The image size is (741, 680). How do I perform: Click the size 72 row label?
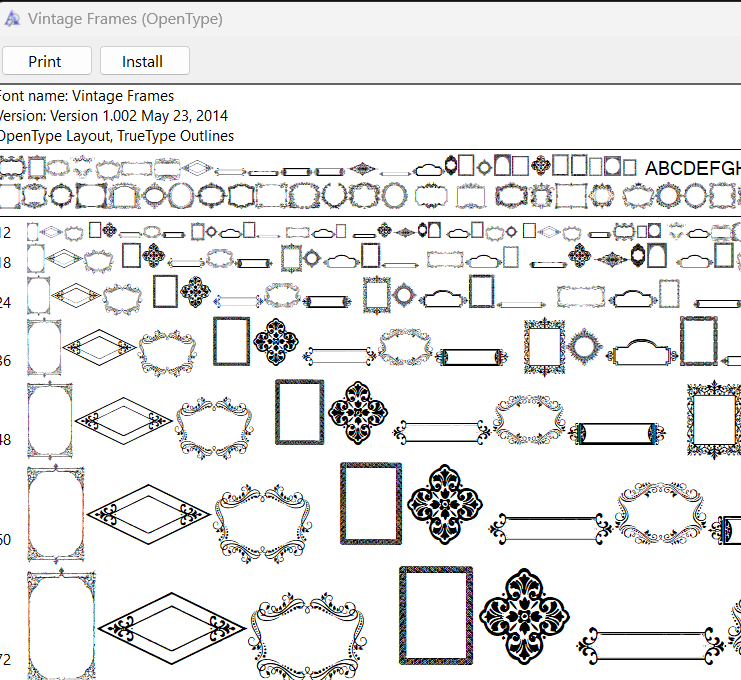[5, 659]
